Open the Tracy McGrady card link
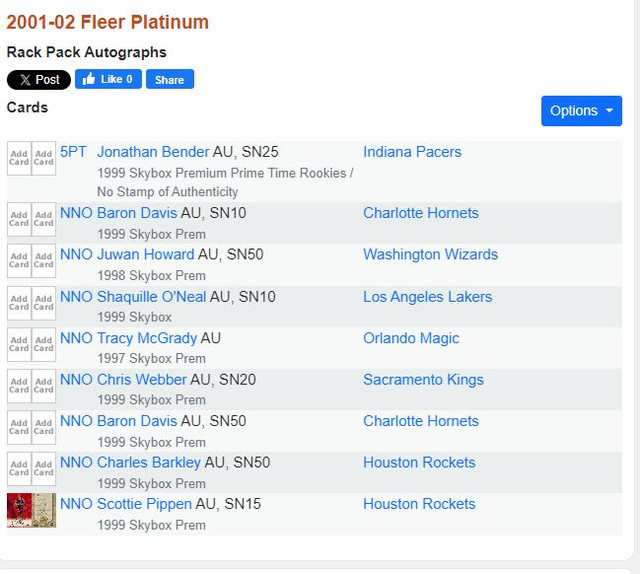640x574 pixels. click(x=147, y=338)
